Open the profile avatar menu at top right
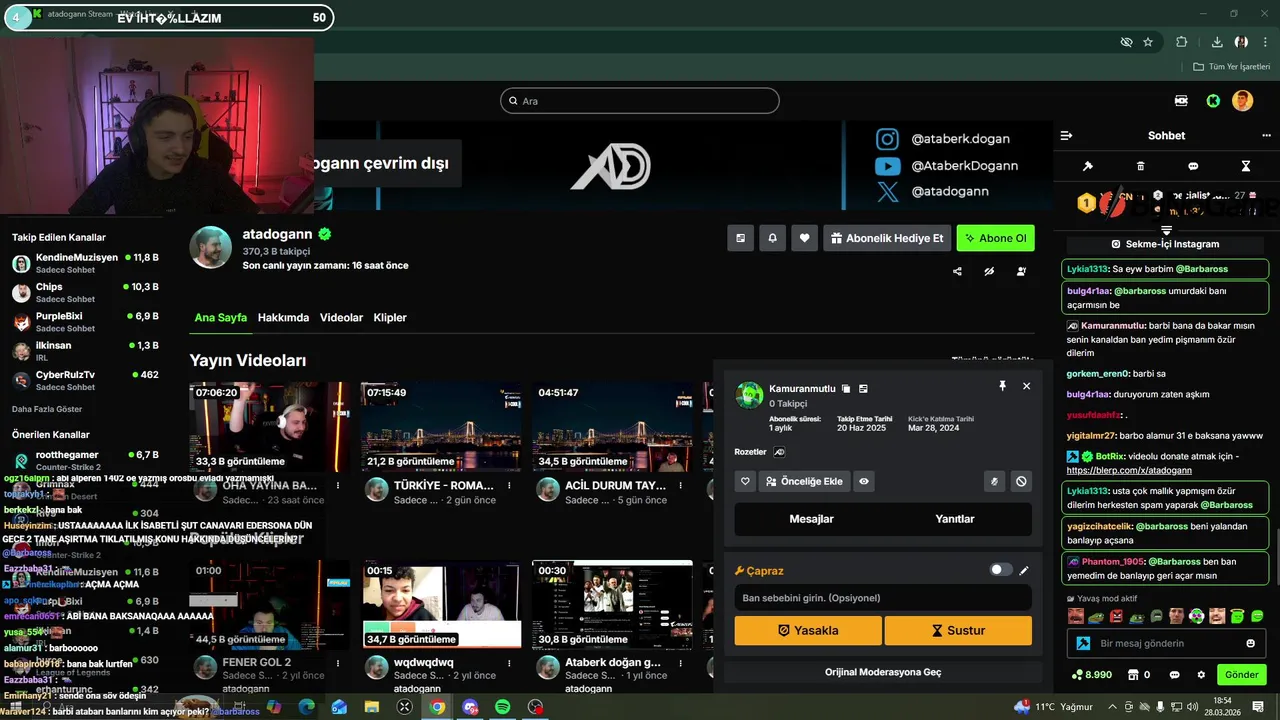1280x720 pixels. (1242, 101)
